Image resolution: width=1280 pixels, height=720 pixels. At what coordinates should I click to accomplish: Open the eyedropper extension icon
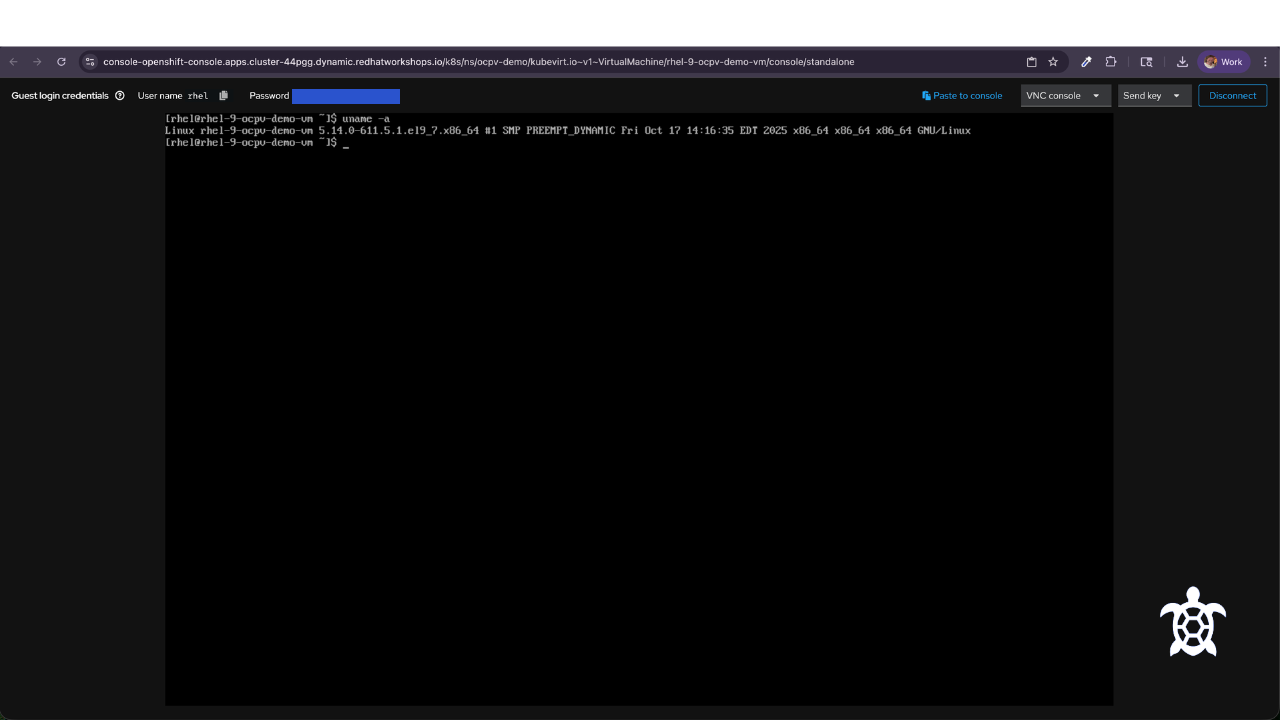point(1086,62)
